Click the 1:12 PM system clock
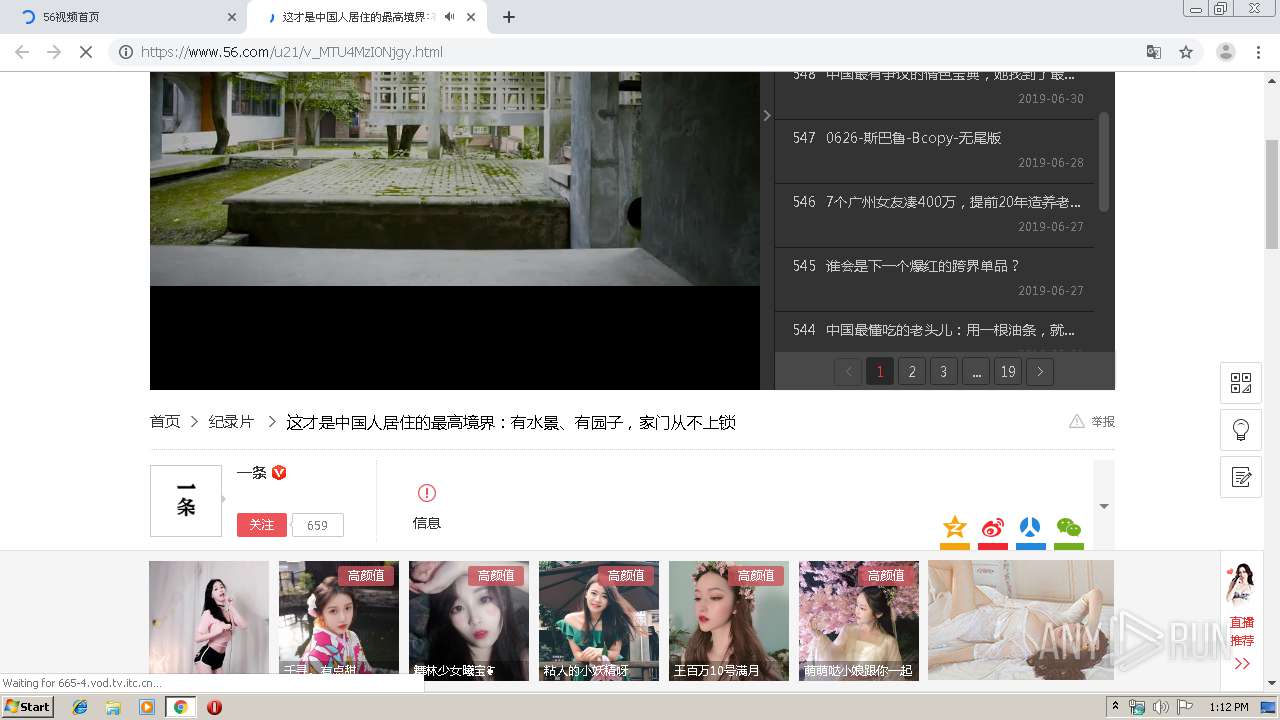 coord(1229,707)
